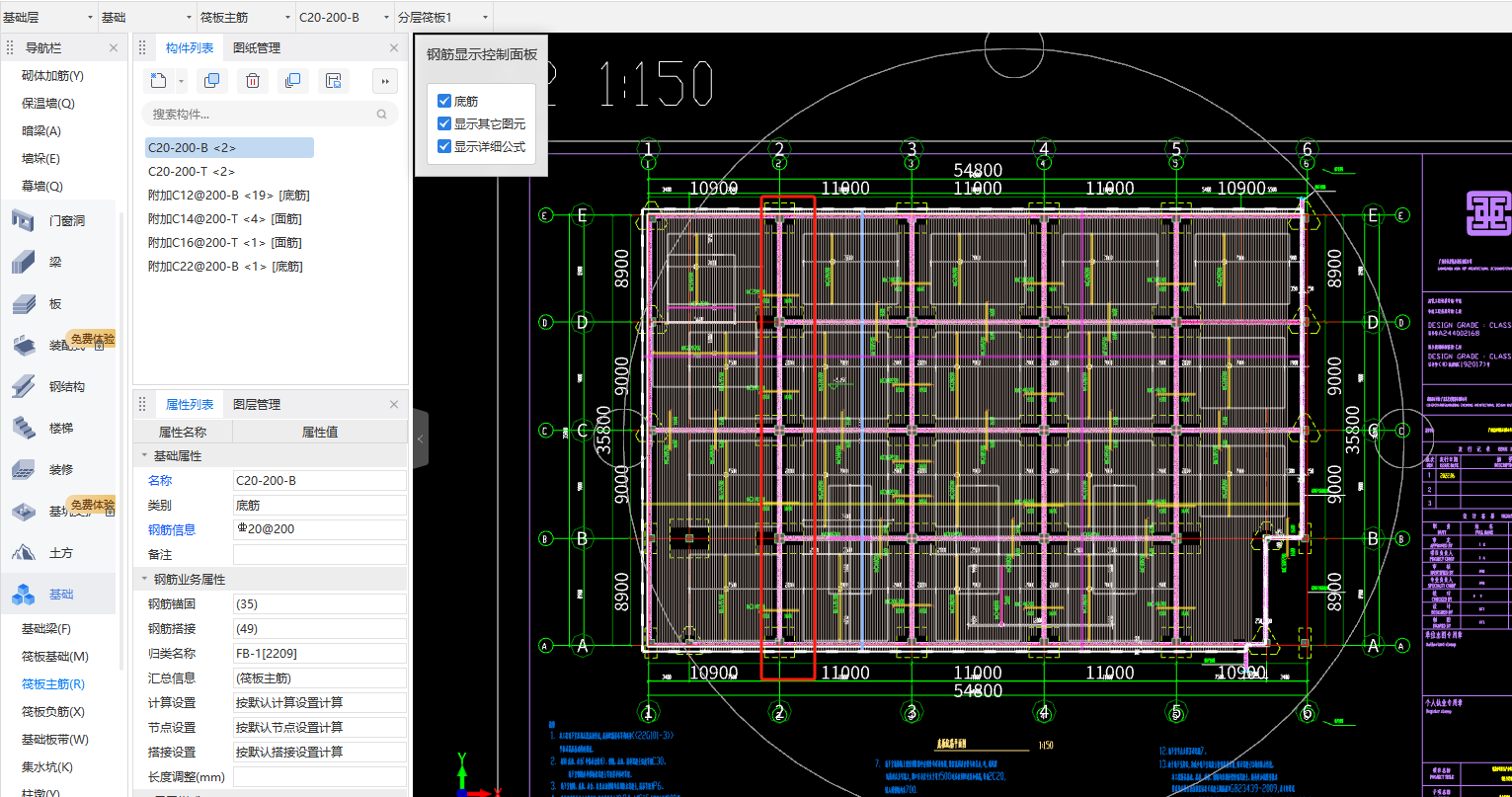
Task: Select the 板 category icon
Action: click(25, 304)
